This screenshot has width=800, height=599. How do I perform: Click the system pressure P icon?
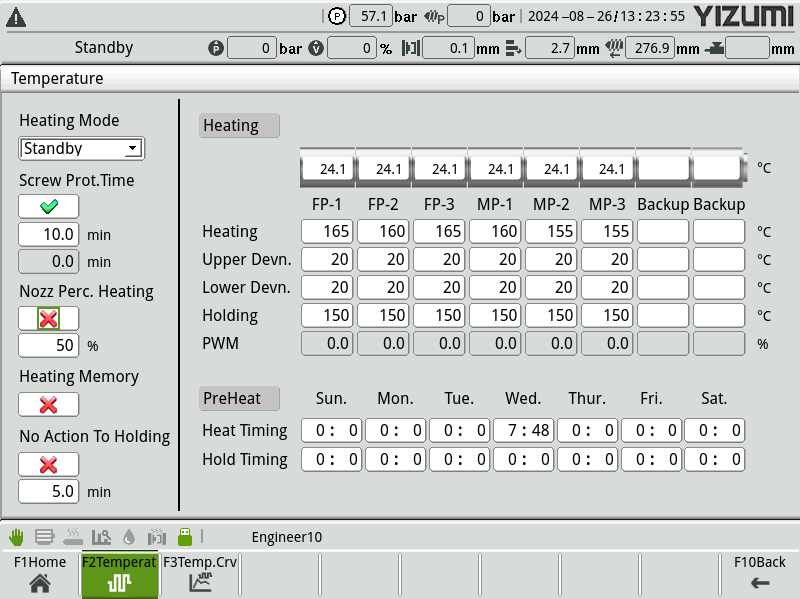pos(336,16)
